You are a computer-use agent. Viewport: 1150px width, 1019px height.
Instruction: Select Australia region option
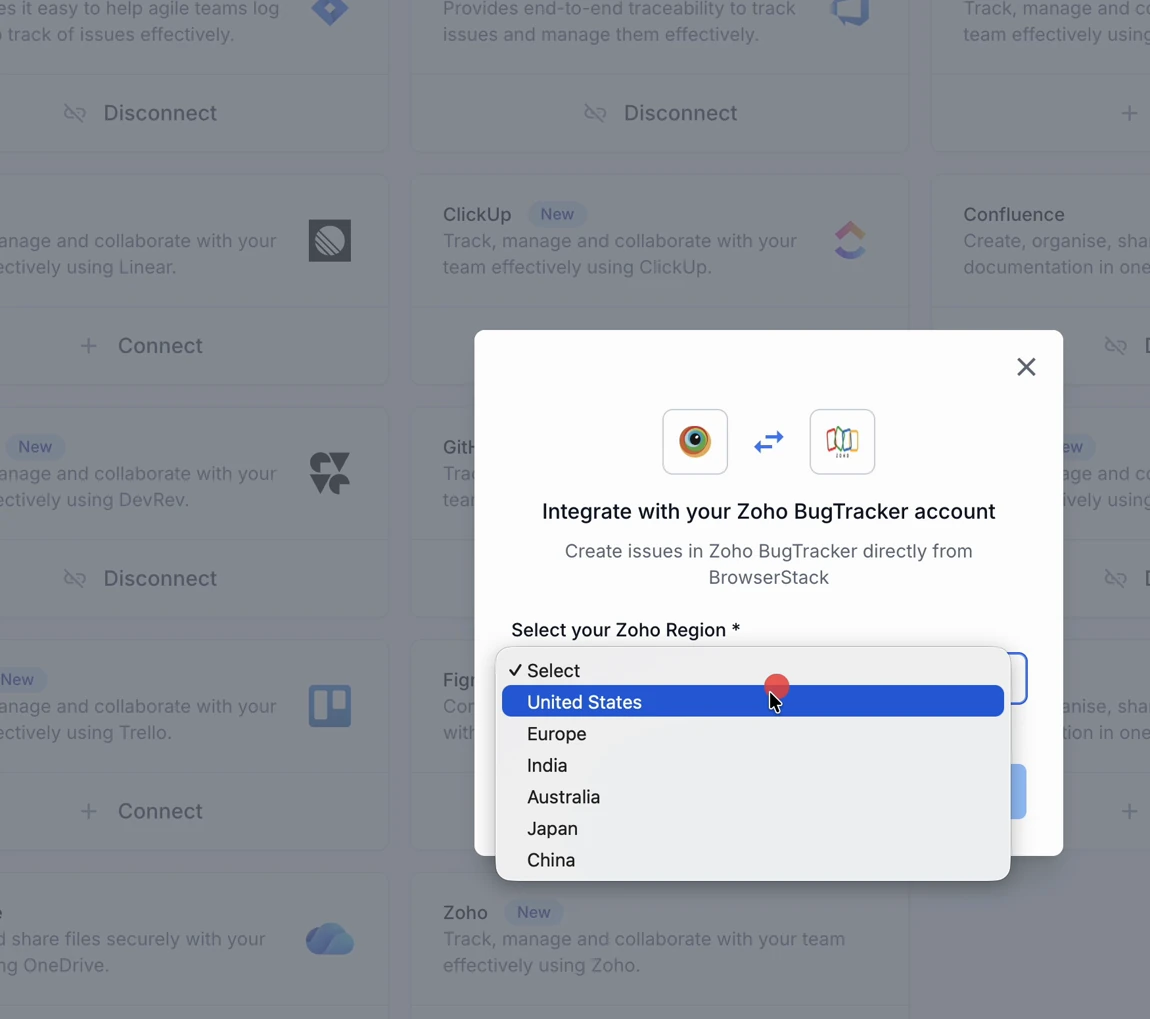pyautogui.click(x=752, y=797)
